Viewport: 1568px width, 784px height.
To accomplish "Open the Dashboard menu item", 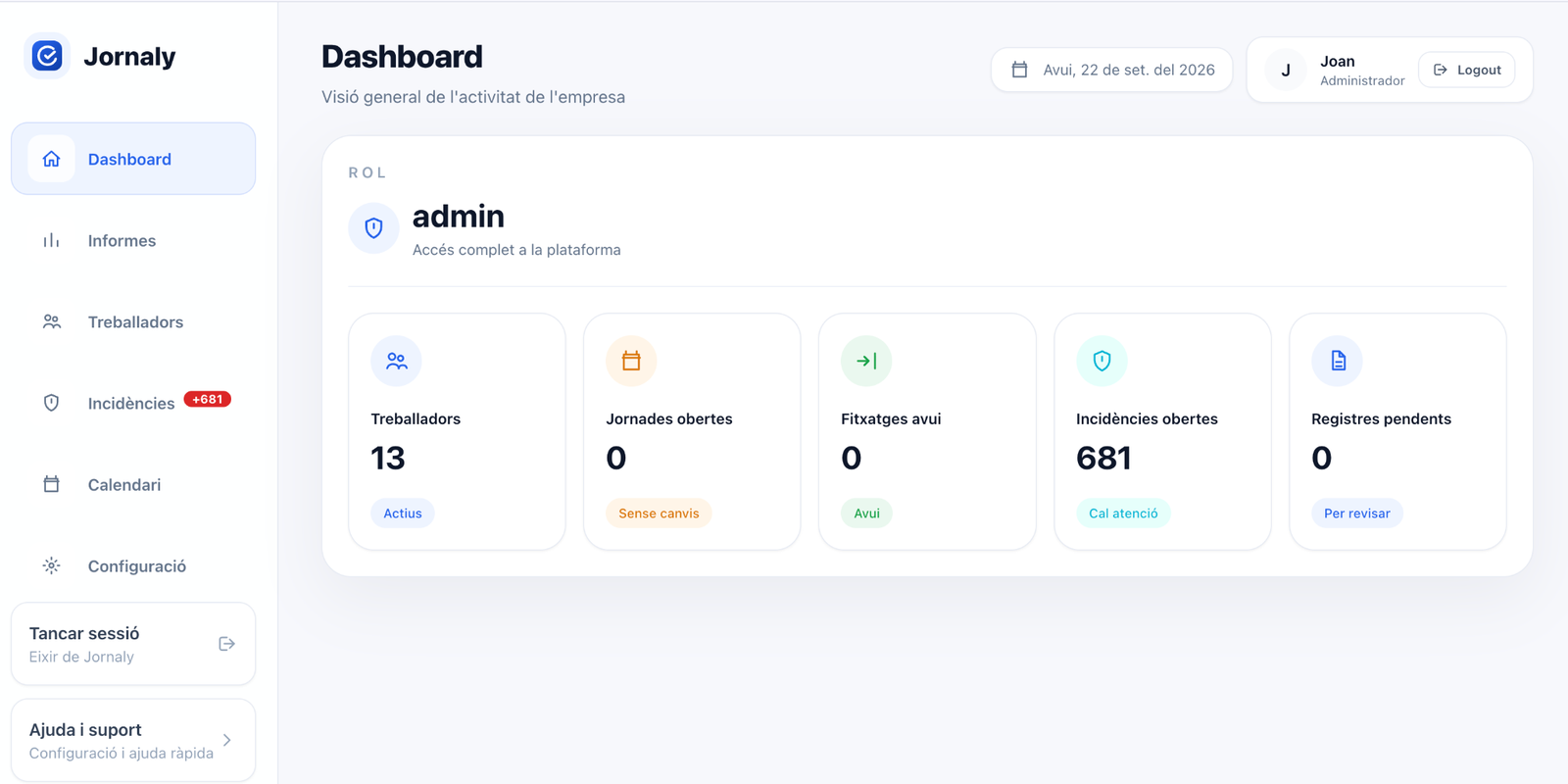I will pyautogui.click(x=133, y=159).
